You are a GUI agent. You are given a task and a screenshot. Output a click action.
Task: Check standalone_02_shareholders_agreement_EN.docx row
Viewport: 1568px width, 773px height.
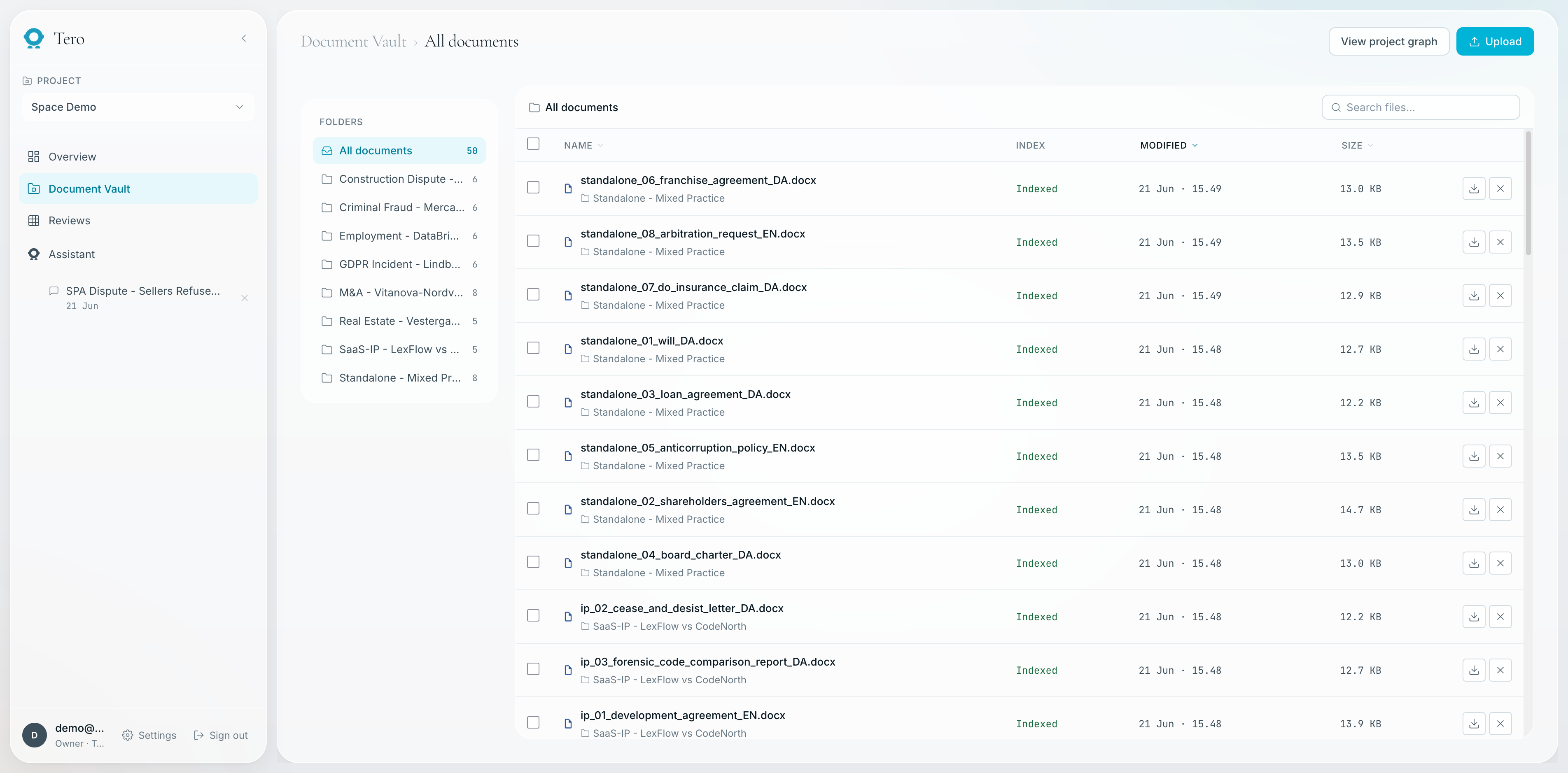coord(533,509)
